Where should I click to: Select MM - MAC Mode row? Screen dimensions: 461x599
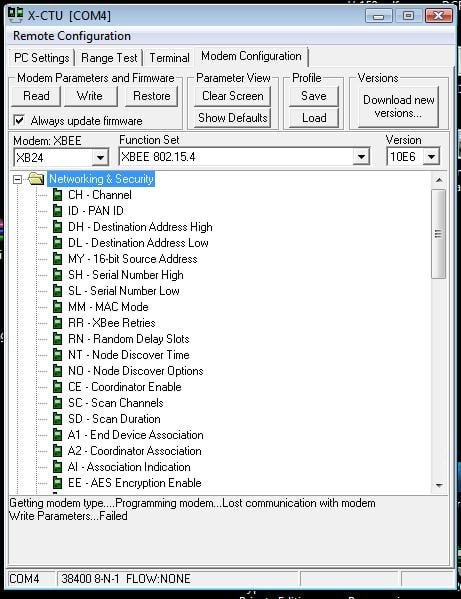[108, 307]
